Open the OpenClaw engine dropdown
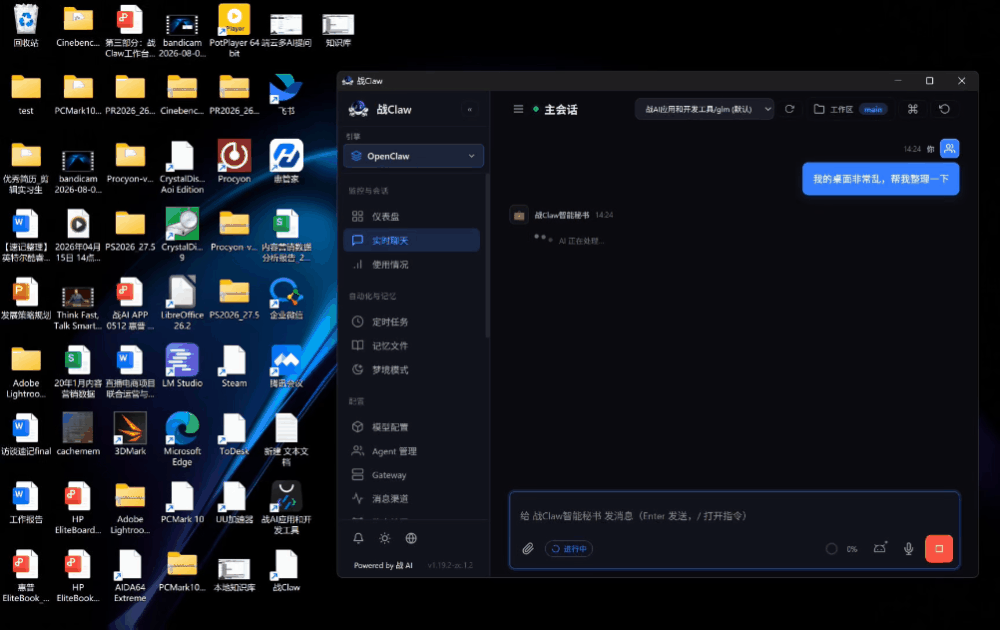This screenshot has height=630, width=1000. (413, 156)
